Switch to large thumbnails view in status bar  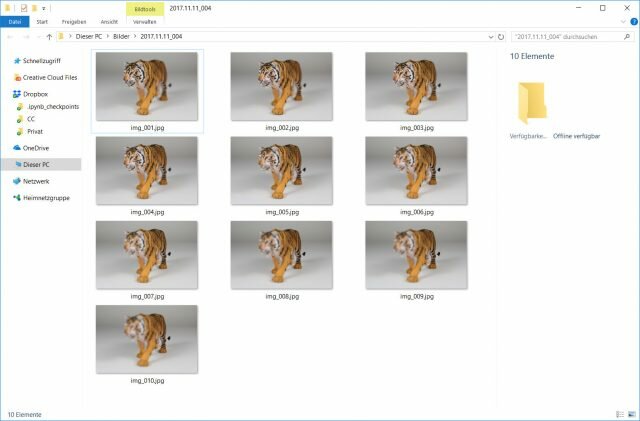click(x=632, y=414)
